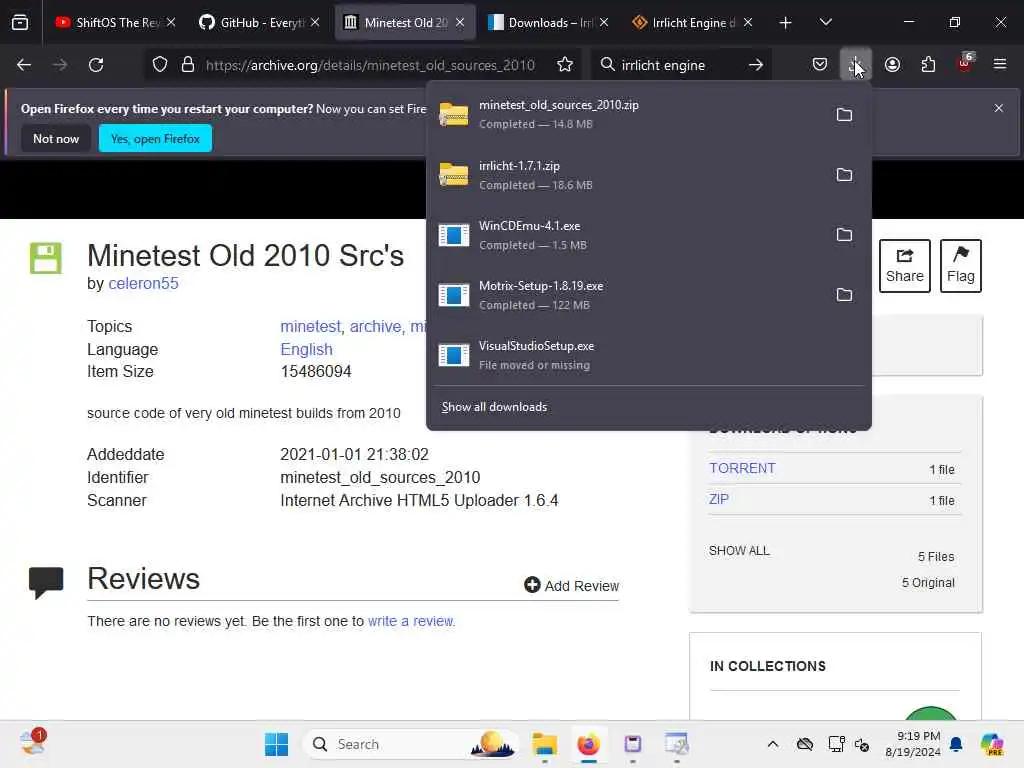
Task: Open minetest_old_sources_2010.zip download
Action: click(627, 114)
